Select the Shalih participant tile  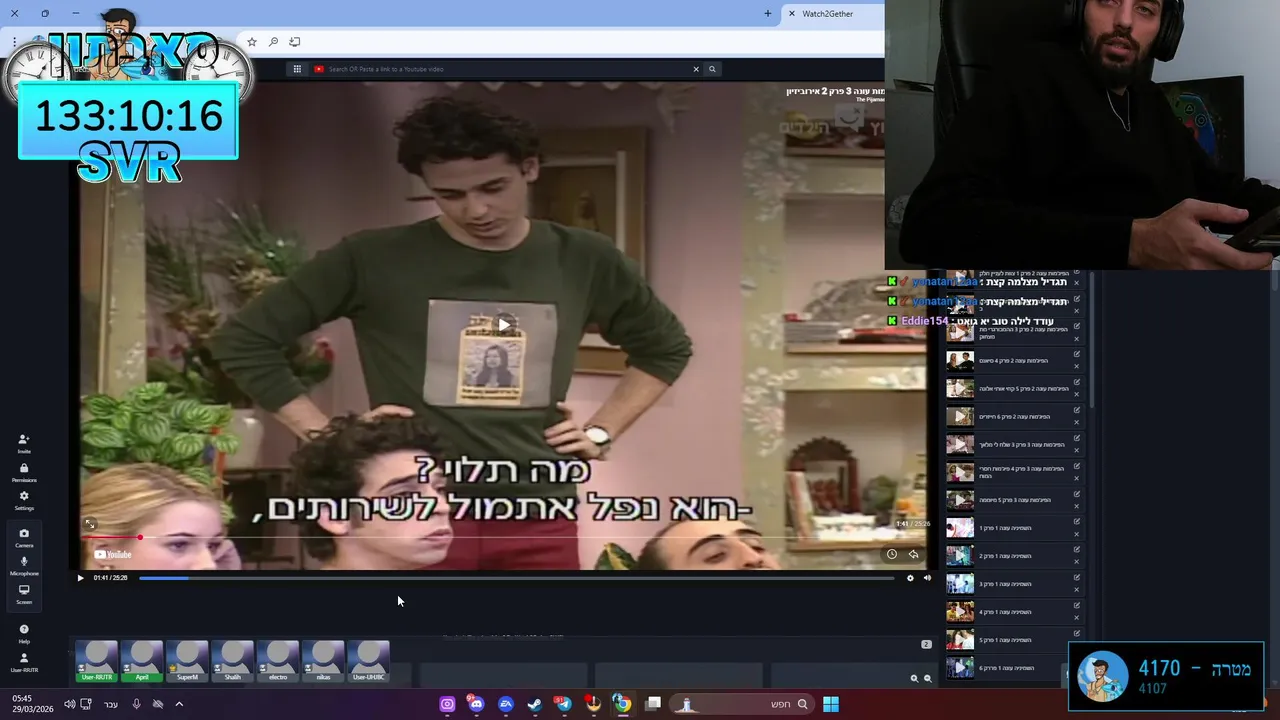pyautogui.click(x=233, y=661)
